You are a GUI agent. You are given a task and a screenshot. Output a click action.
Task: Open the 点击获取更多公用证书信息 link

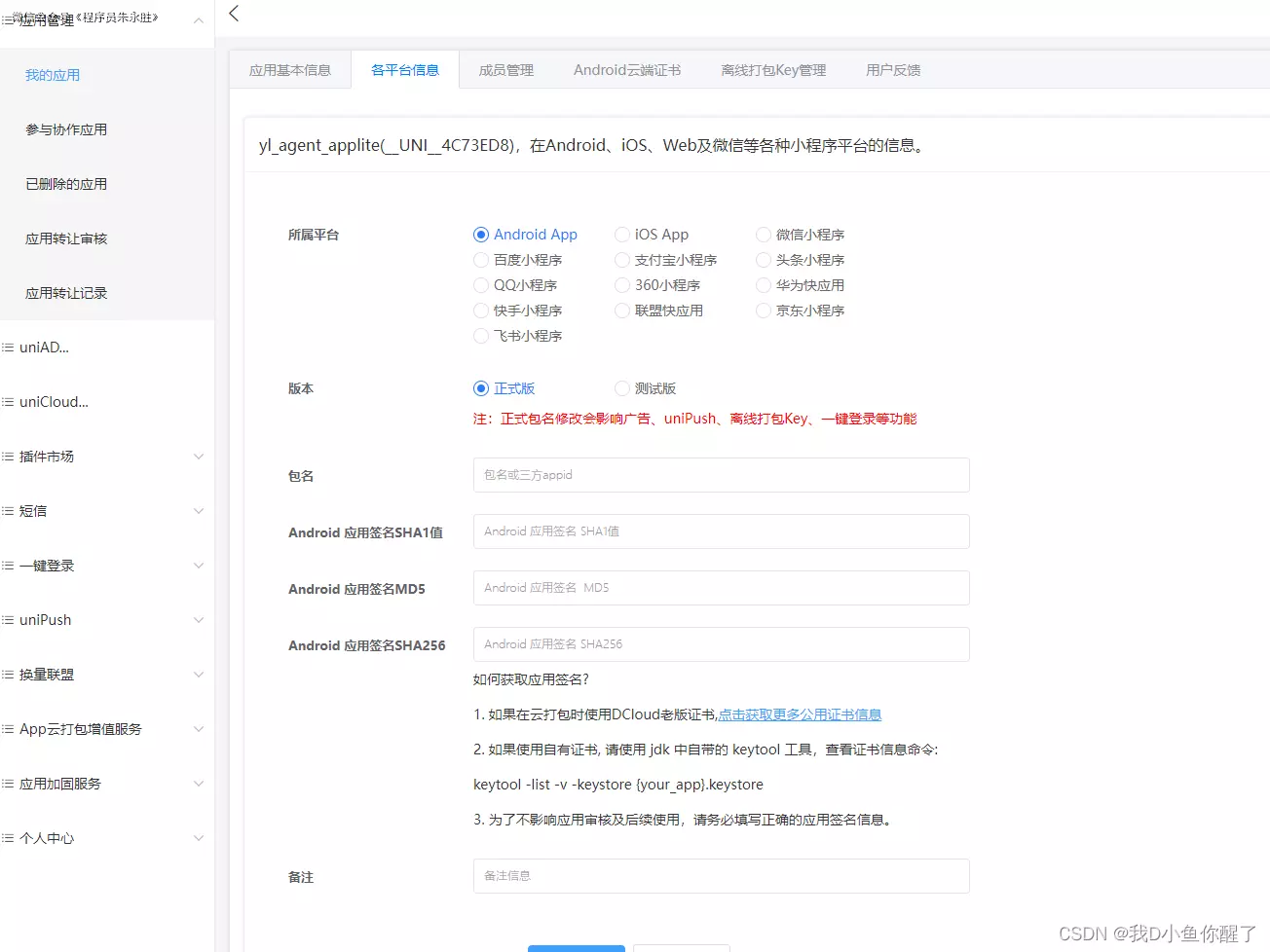800,714
